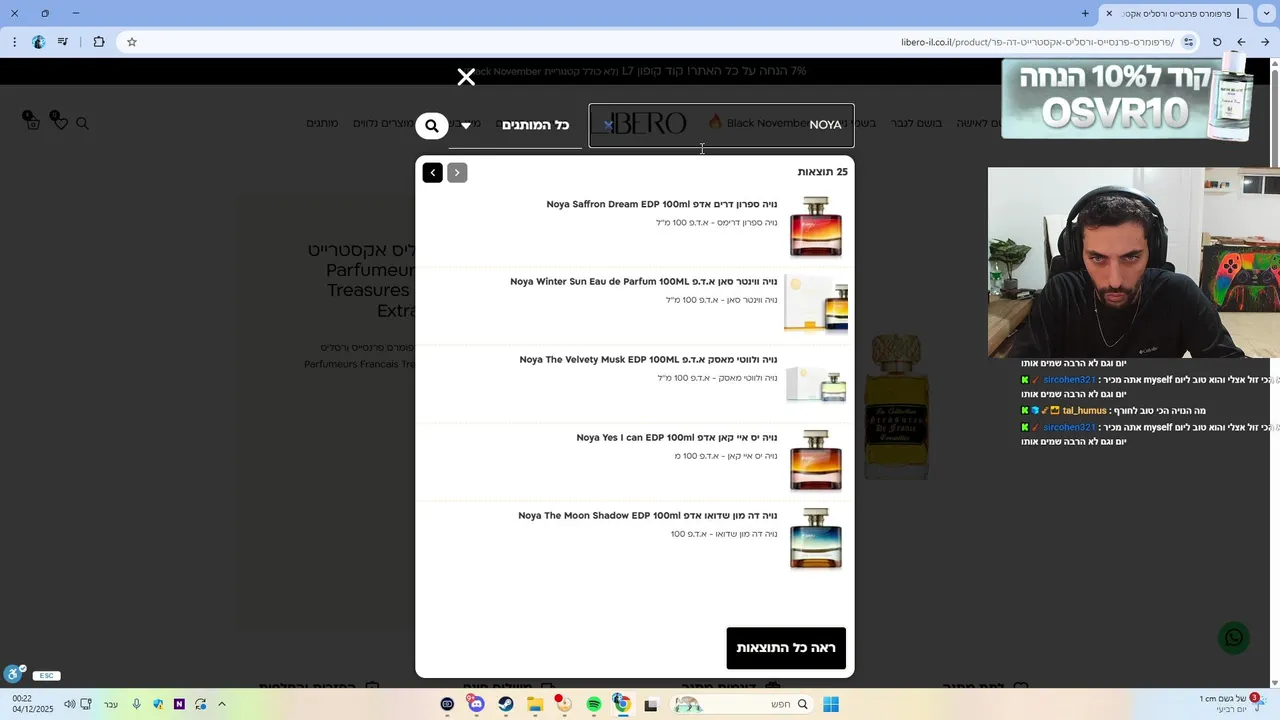Open browser profile avatar
1280x720 pixels.
(38, 42)
